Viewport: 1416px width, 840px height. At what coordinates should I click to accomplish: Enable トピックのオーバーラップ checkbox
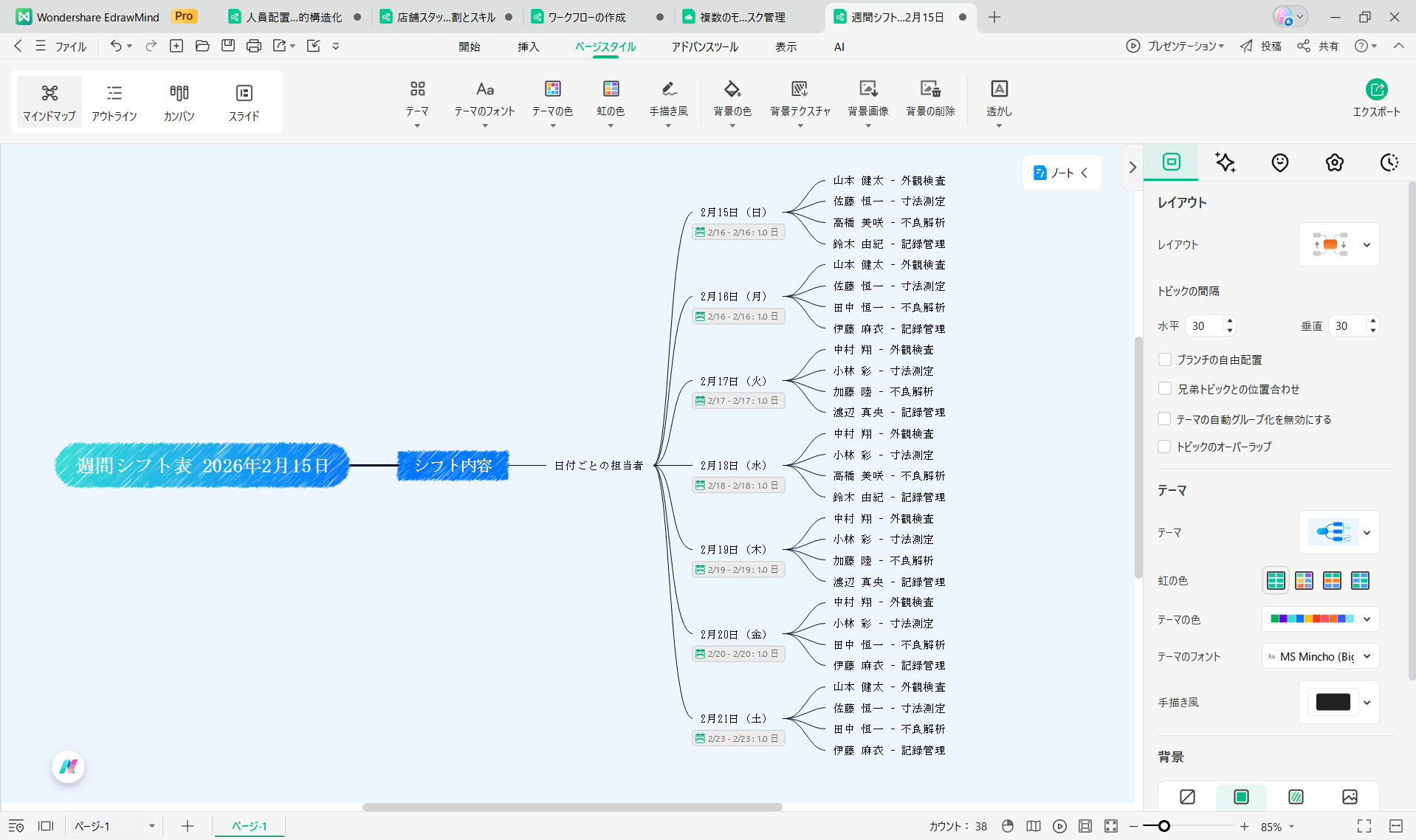pos(1165,447)
